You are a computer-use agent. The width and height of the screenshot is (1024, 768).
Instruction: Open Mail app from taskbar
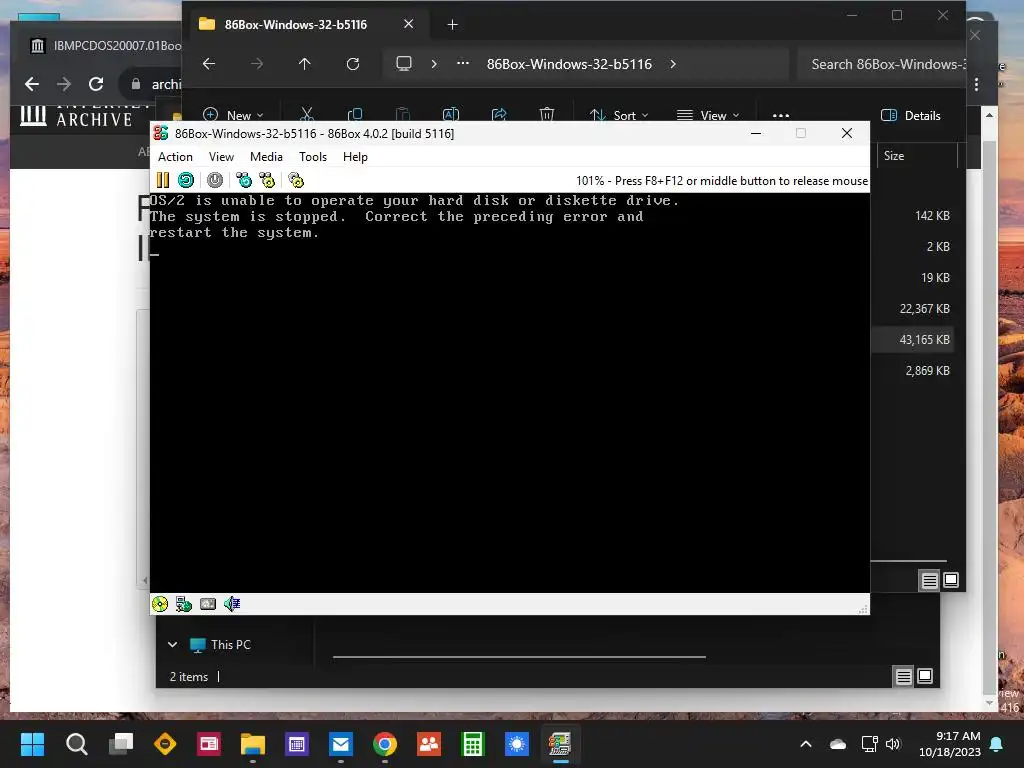(341, 744)
